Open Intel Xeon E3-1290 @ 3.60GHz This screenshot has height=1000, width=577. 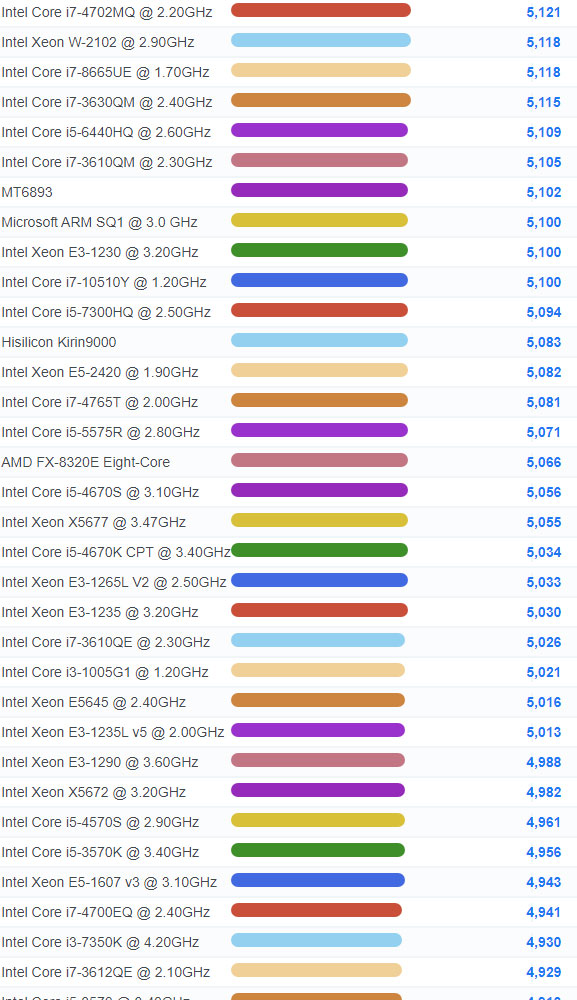tap(99, 761)
